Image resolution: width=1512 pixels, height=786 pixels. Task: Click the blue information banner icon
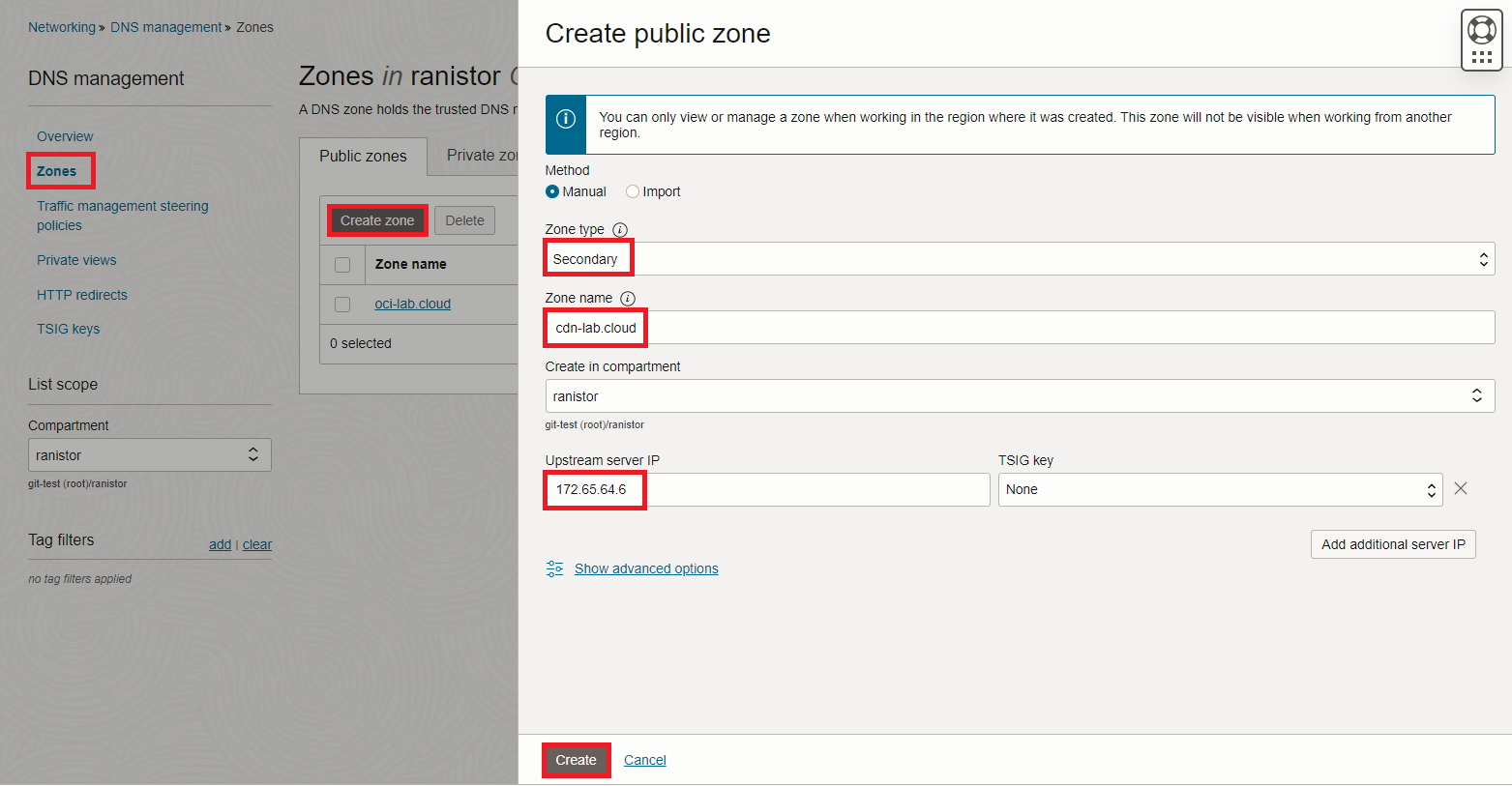pos(566,119)
